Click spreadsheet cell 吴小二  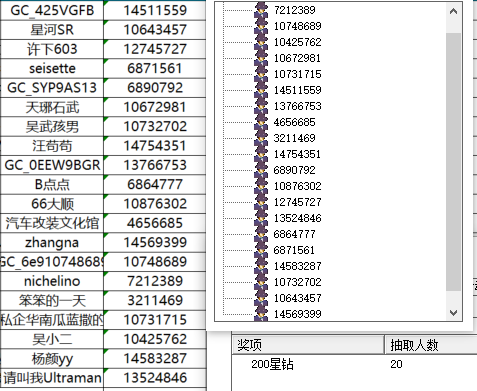[x=52, y=339]
